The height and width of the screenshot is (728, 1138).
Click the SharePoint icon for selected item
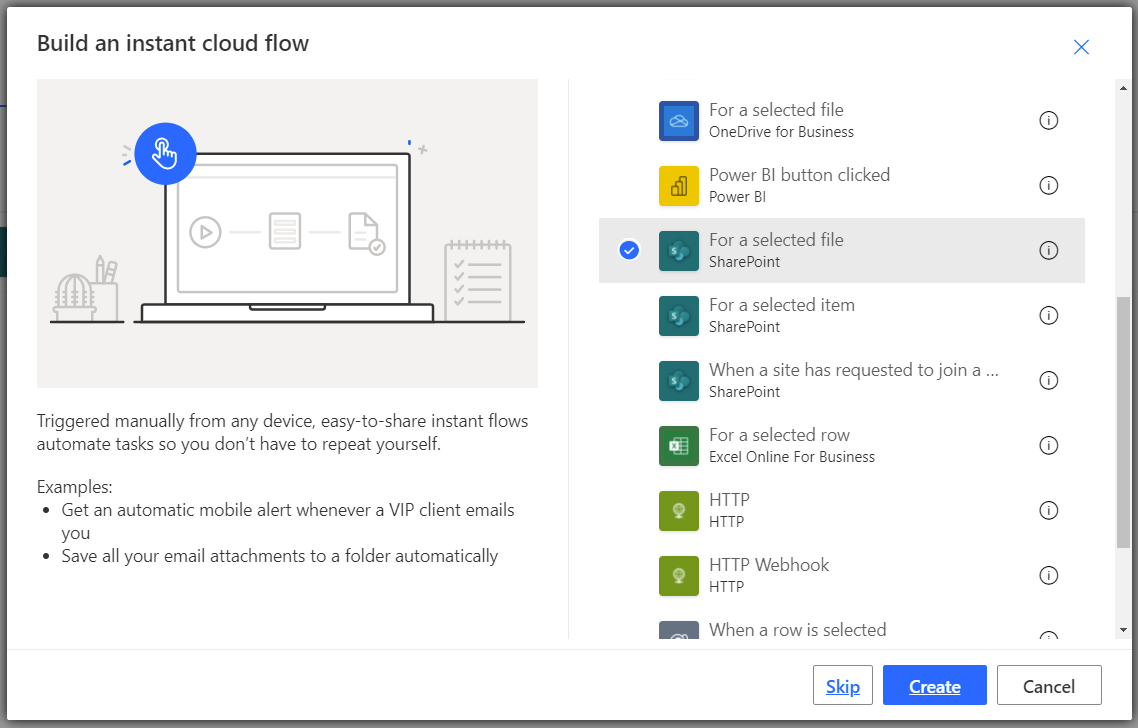pyautogui.click(x=679, y=316)
